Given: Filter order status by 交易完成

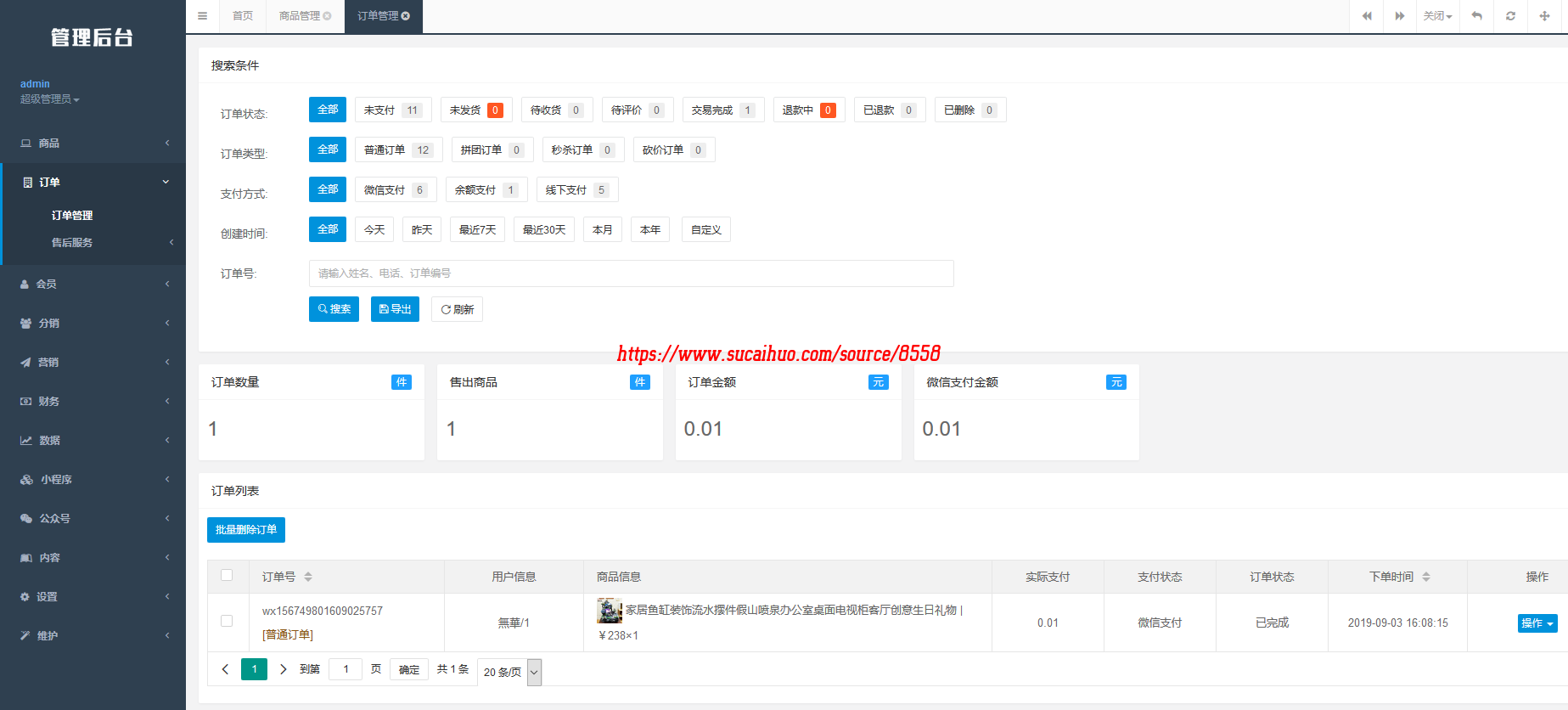Looking at the screenshot, I should point(723,110).
